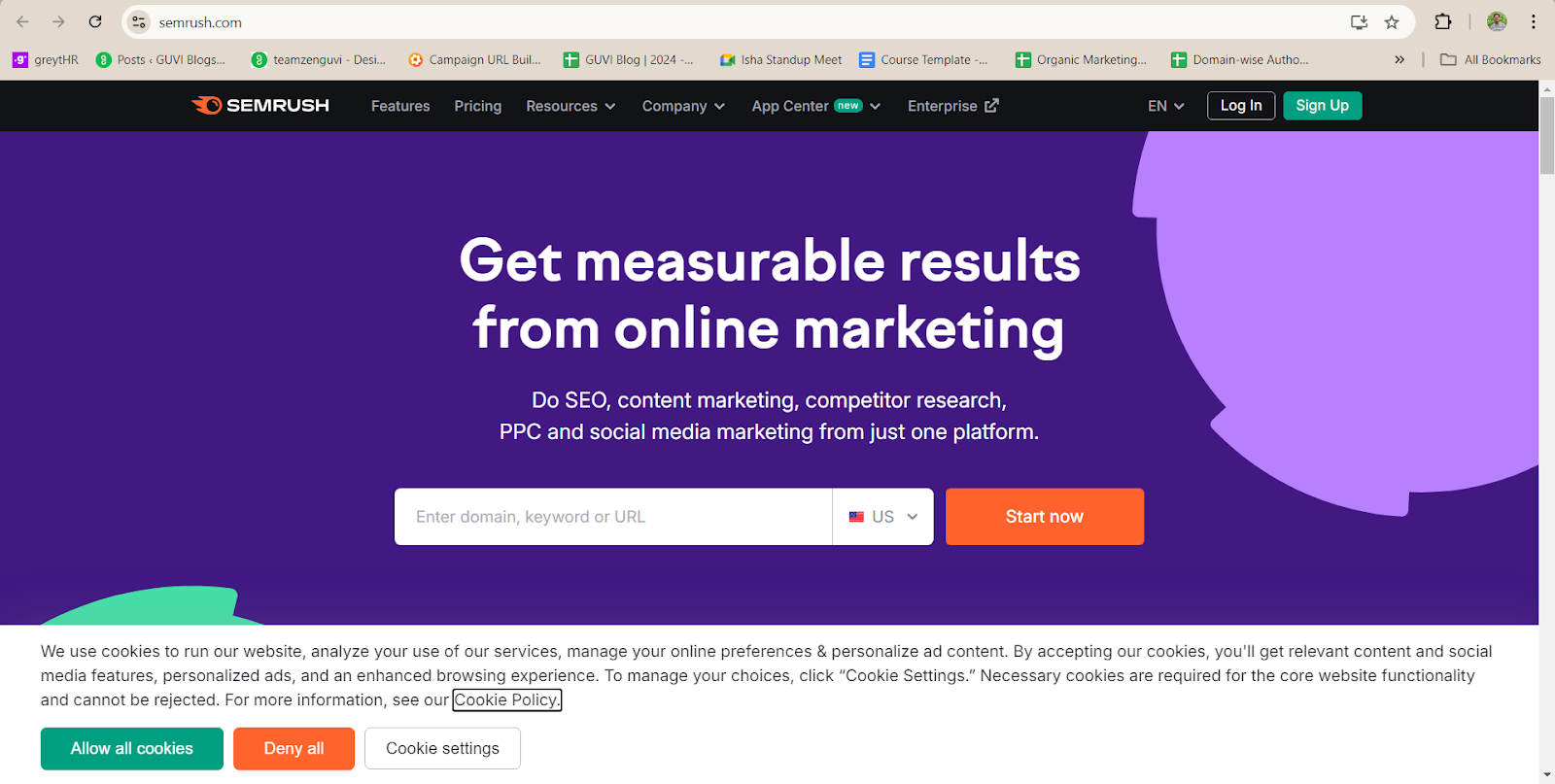Open the Course Template doc bookmark
Screen dimensions: 1555x784
point(923,59)
